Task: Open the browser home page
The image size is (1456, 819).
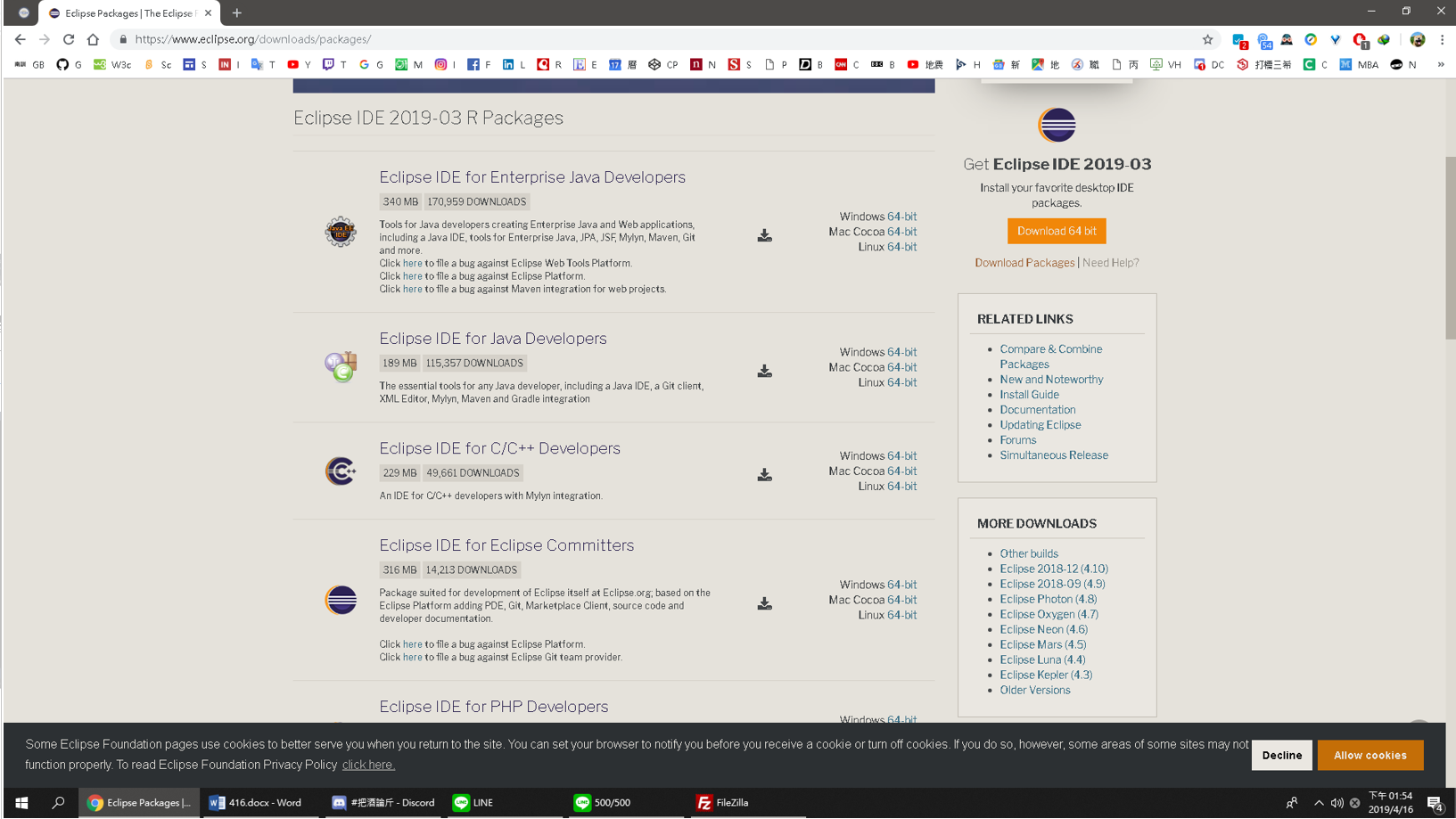Action: (x=93, y=39)
